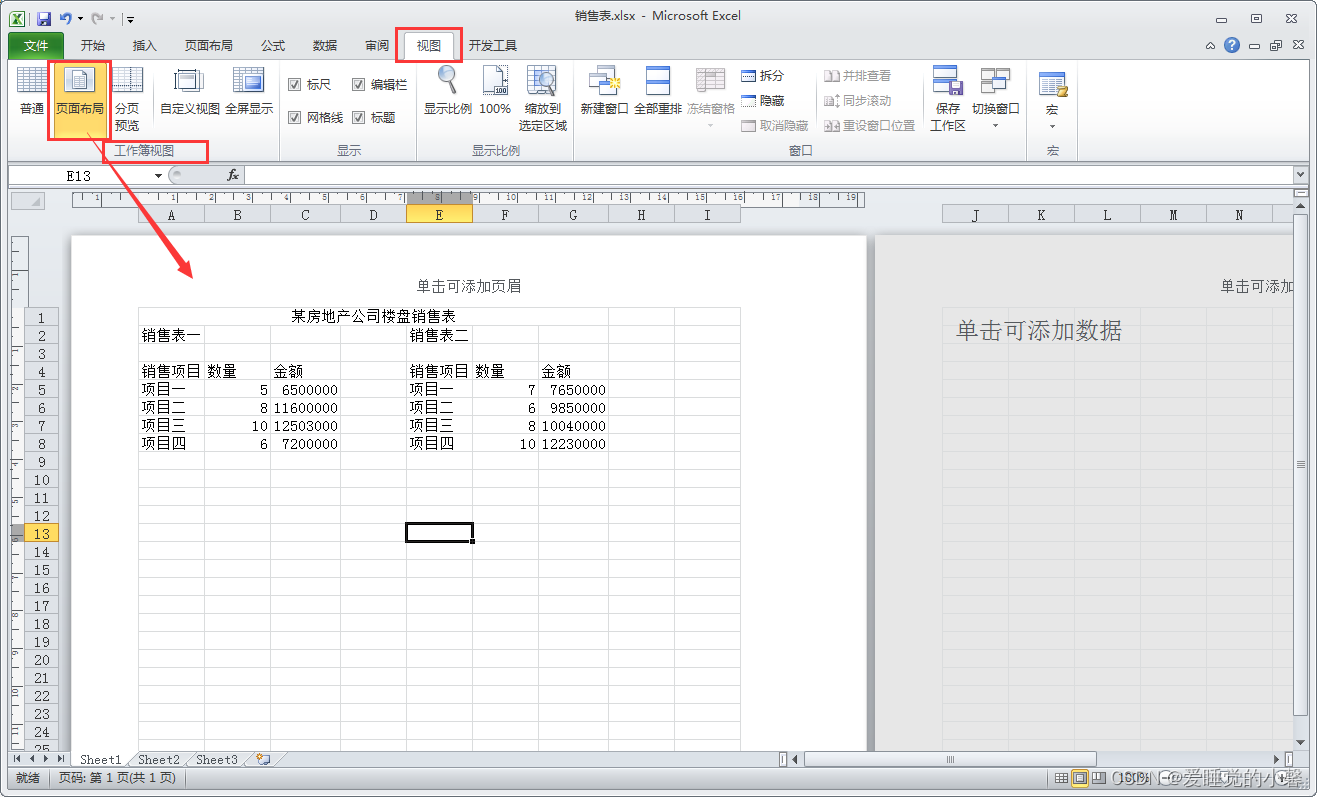Zoom to selection (缩放到选定区域)
1317x797 pixels.
point(542,98)
